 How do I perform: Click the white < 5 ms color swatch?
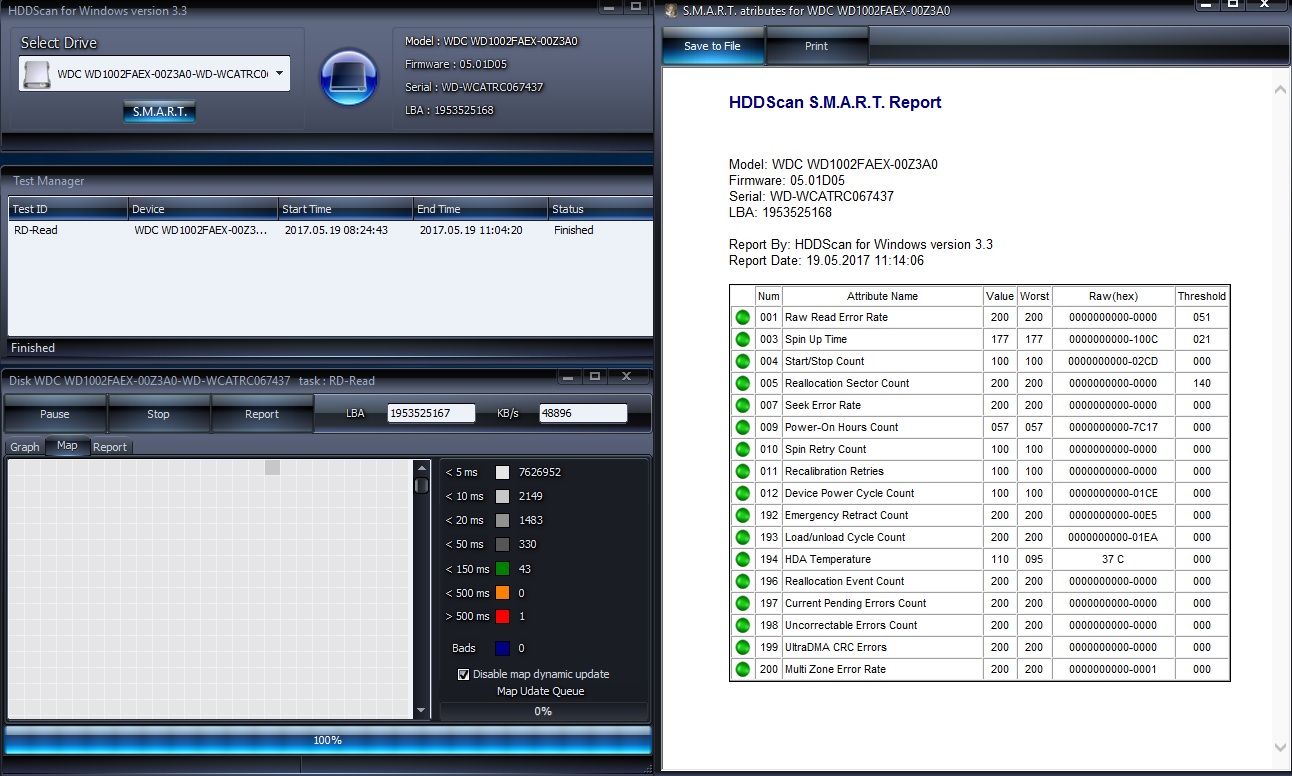pos(502,472)
